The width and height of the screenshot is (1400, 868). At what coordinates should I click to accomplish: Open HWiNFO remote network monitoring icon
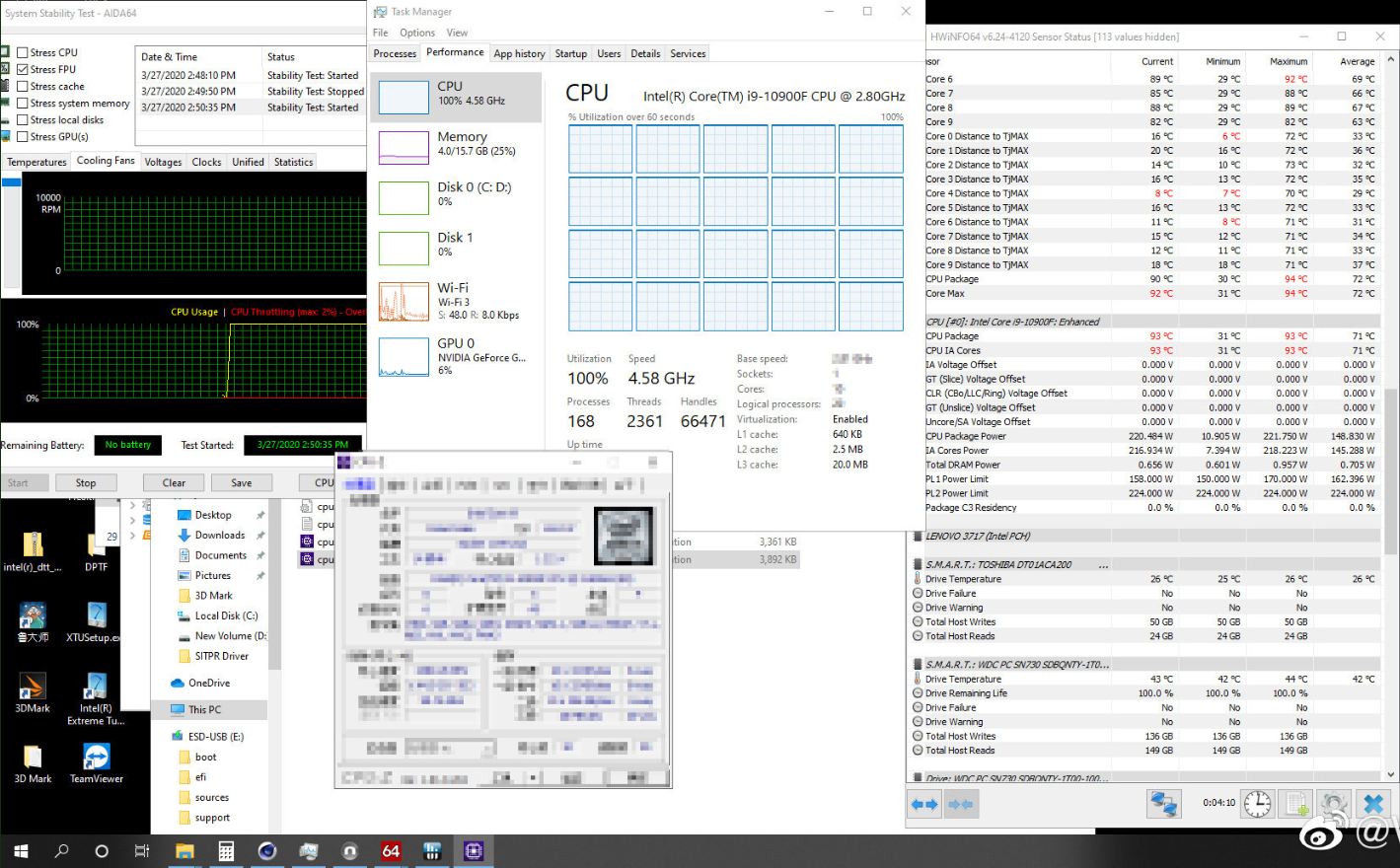(x=1164, y=804)
